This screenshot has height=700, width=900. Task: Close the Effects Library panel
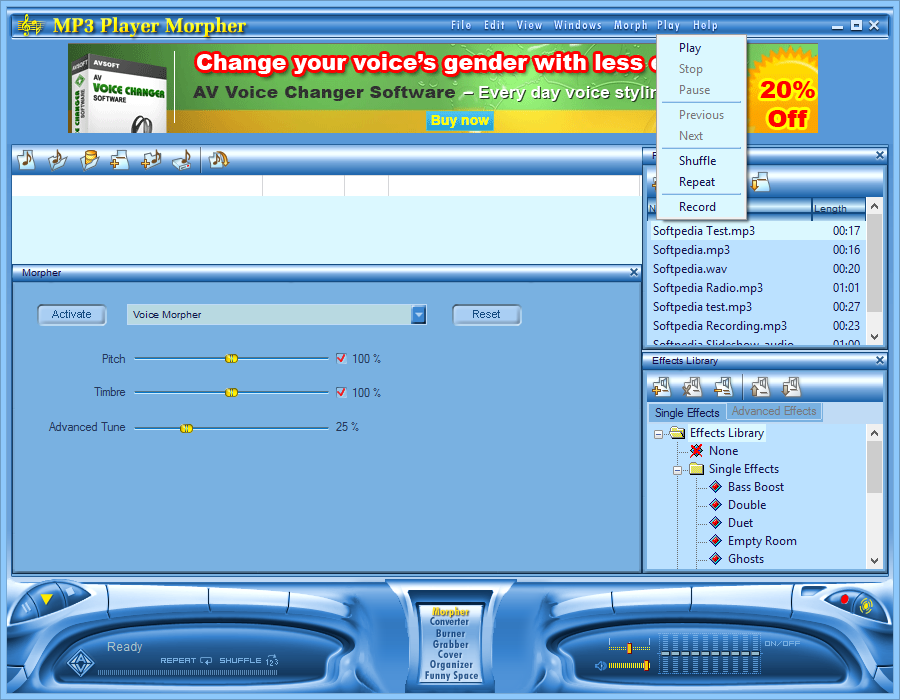click(x=880, y=360)
